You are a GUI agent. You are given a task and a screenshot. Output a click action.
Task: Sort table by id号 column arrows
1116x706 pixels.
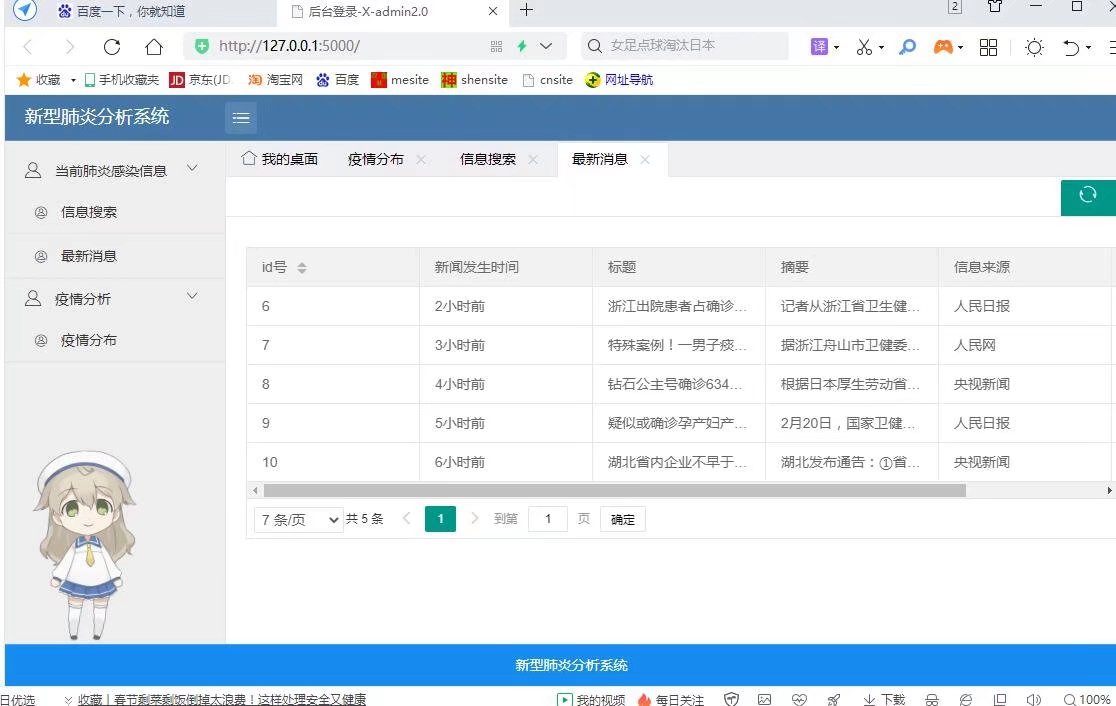click(x=302, y=268)
